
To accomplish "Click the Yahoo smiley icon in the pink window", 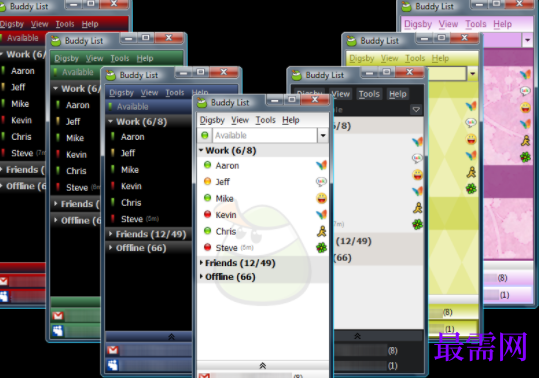I will pyautogui.click(x=525, y=108).
